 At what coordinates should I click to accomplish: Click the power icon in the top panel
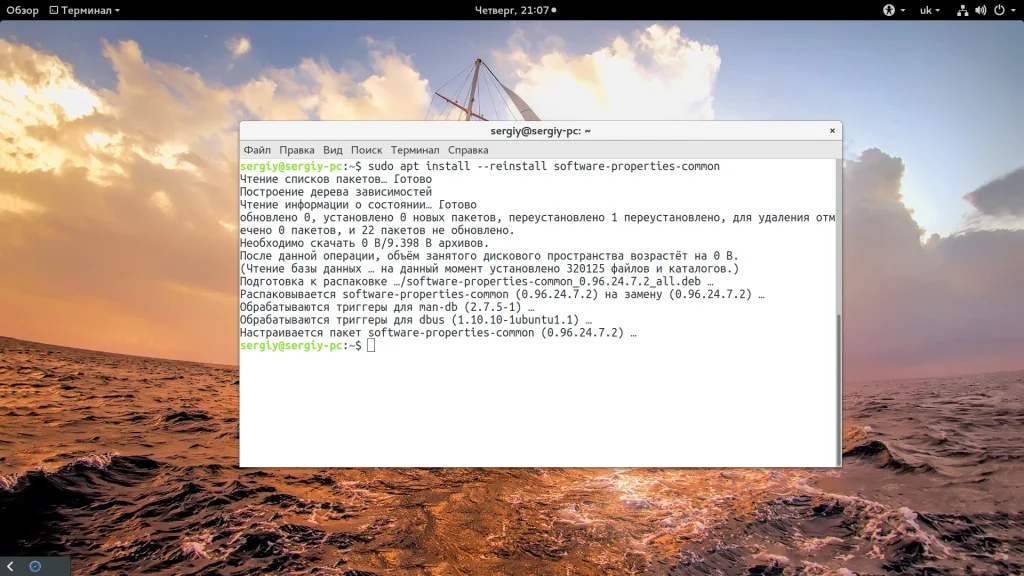pyautogui.click(x=999, y=10)
